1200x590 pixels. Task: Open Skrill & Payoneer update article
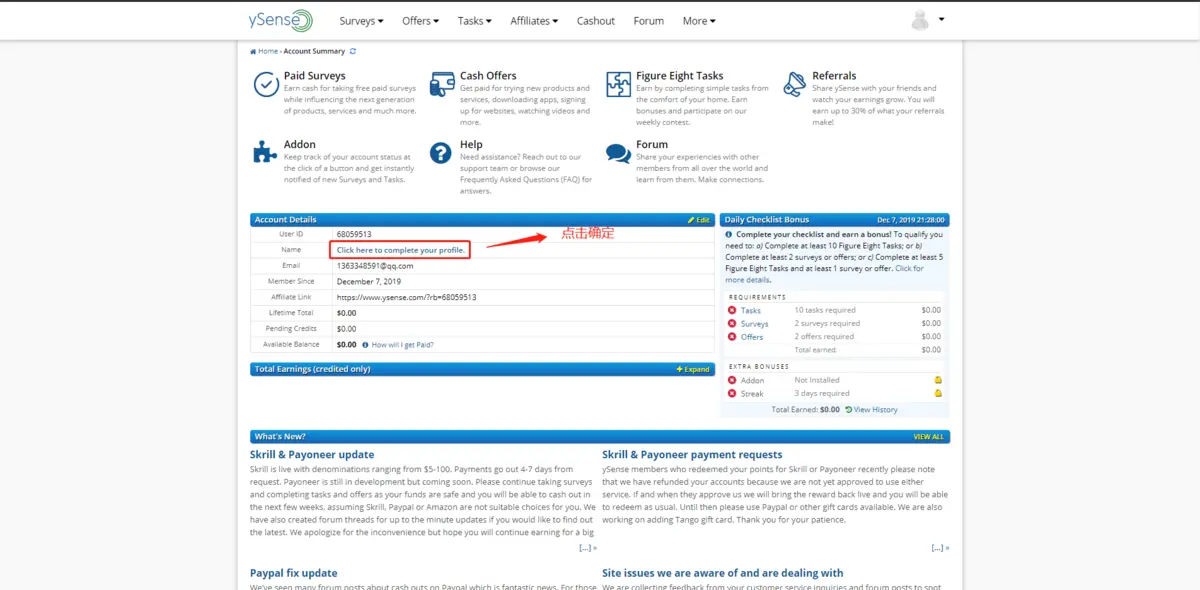point(312,455)
